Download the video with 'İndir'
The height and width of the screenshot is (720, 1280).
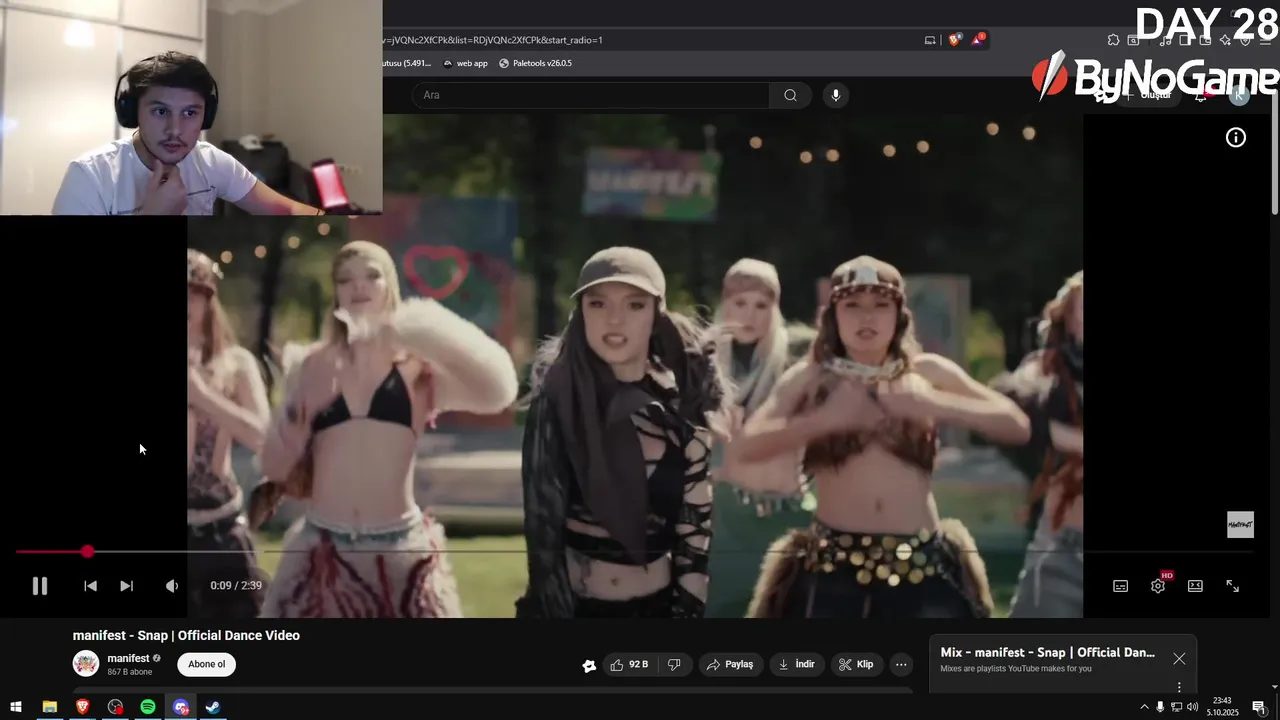[797, 664]
